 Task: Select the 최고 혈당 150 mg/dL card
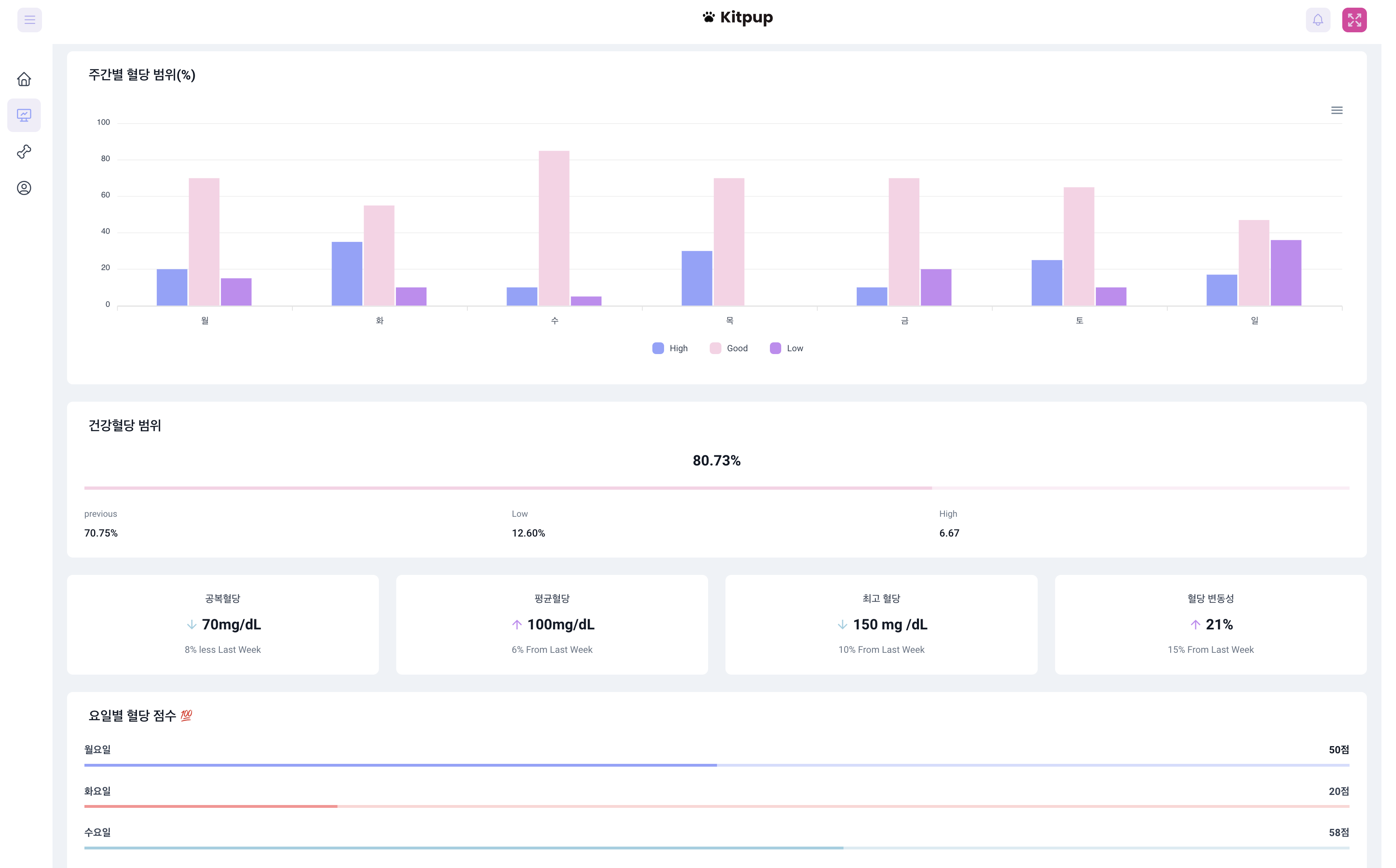(881, 625)
